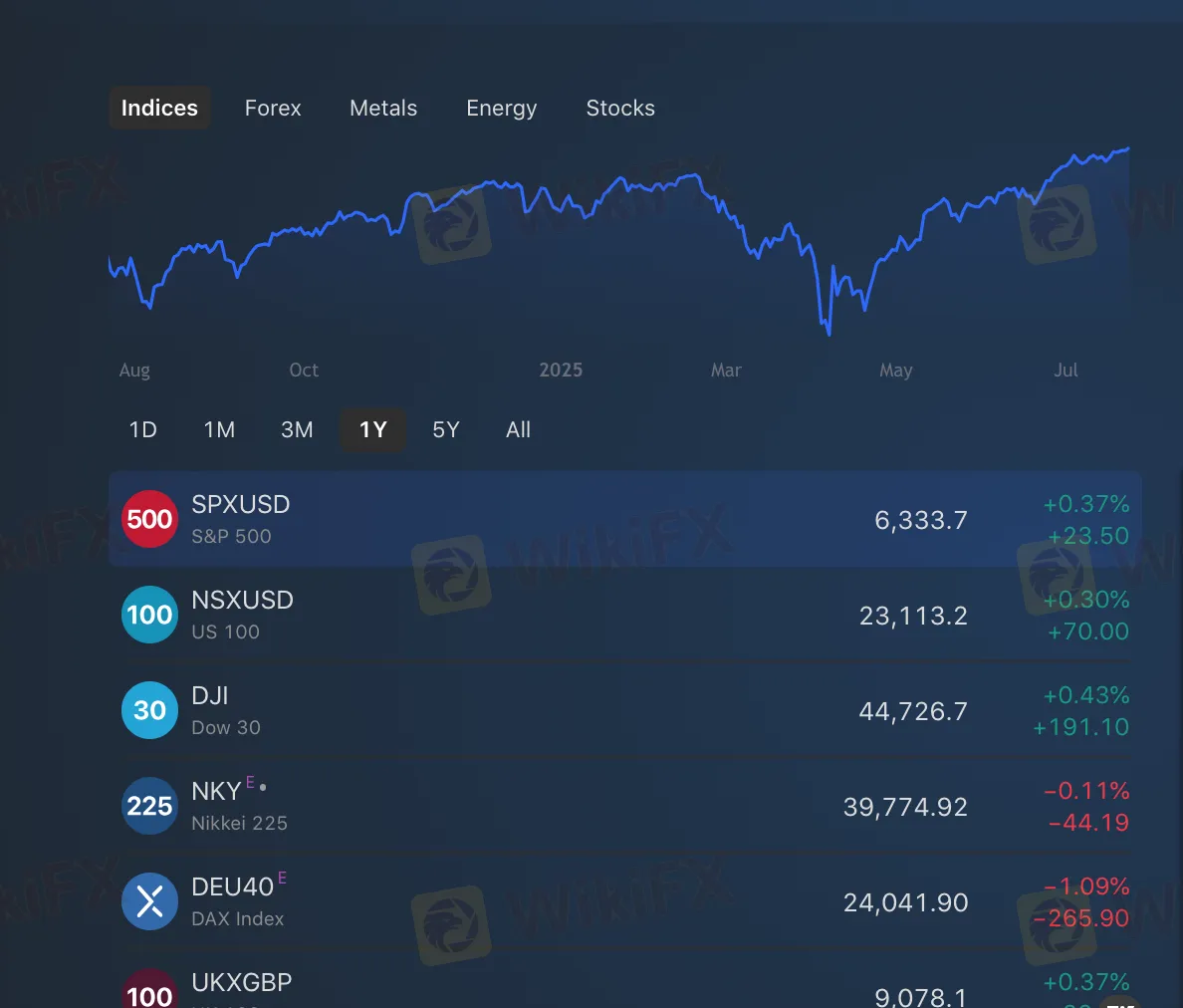Return to the Indices tab
1183x1008 pixels.
(x=159, y=108)
